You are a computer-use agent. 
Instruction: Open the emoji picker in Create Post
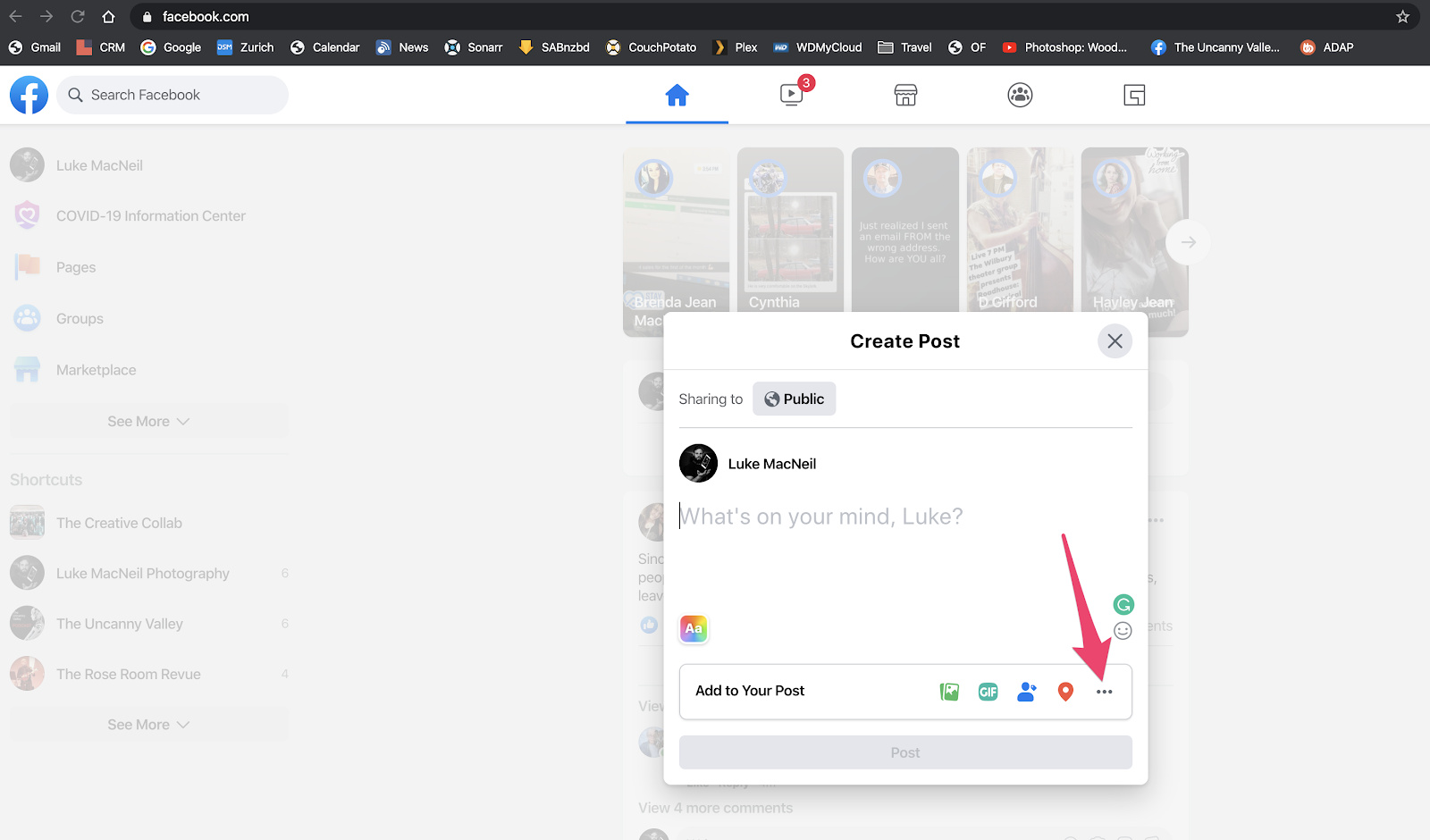[1123, 631]
